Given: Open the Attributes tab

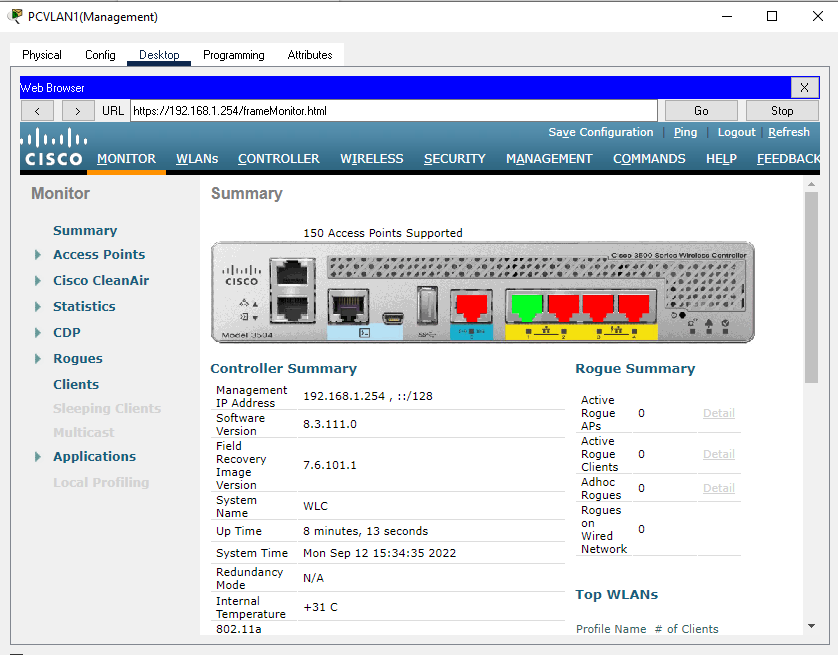Looking at the screenshot, I should [x=310, y=55].
